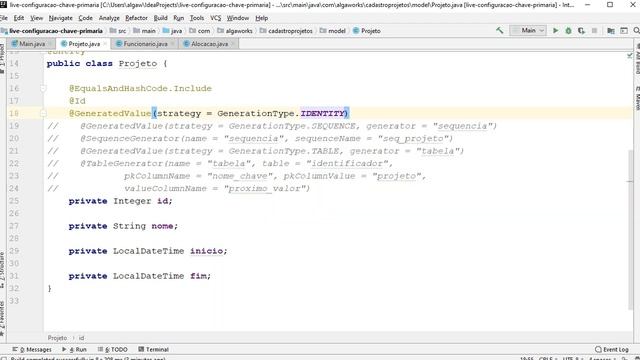This screenshot has height=360, width=640.
Task: Click the Stop process square icon
Action: [594, 31]
